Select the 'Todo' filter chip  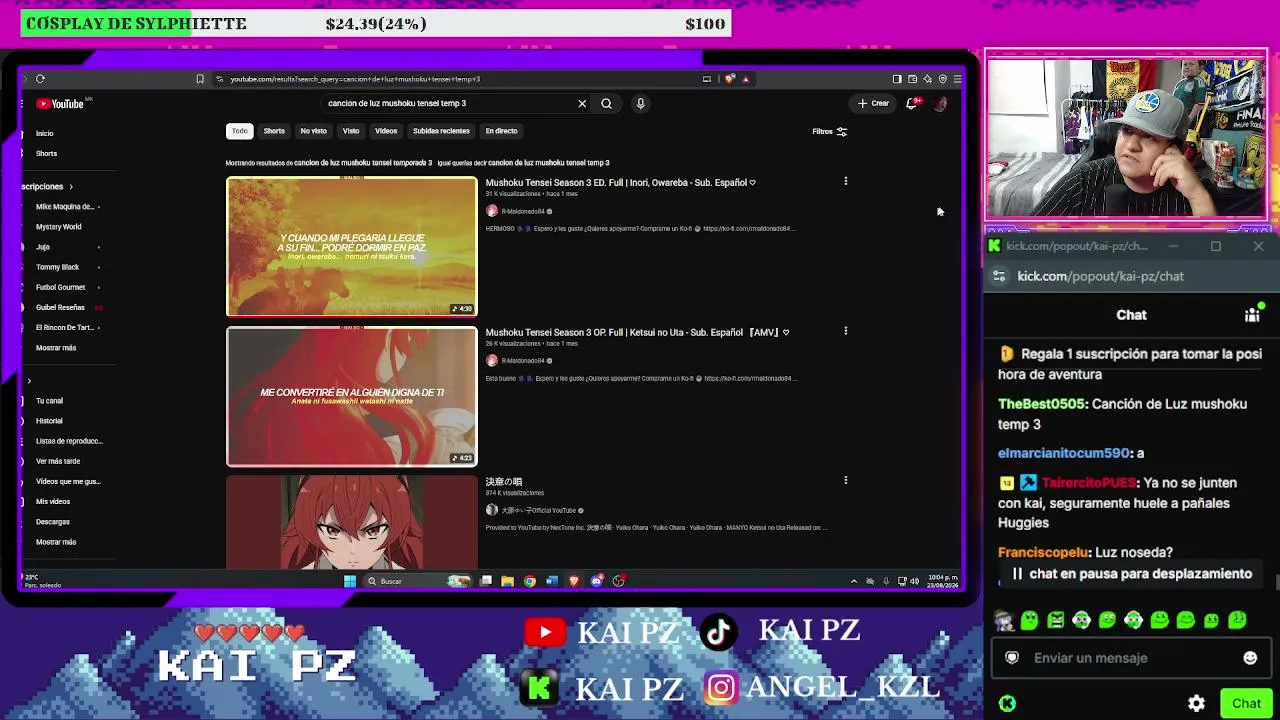[240, 131]
